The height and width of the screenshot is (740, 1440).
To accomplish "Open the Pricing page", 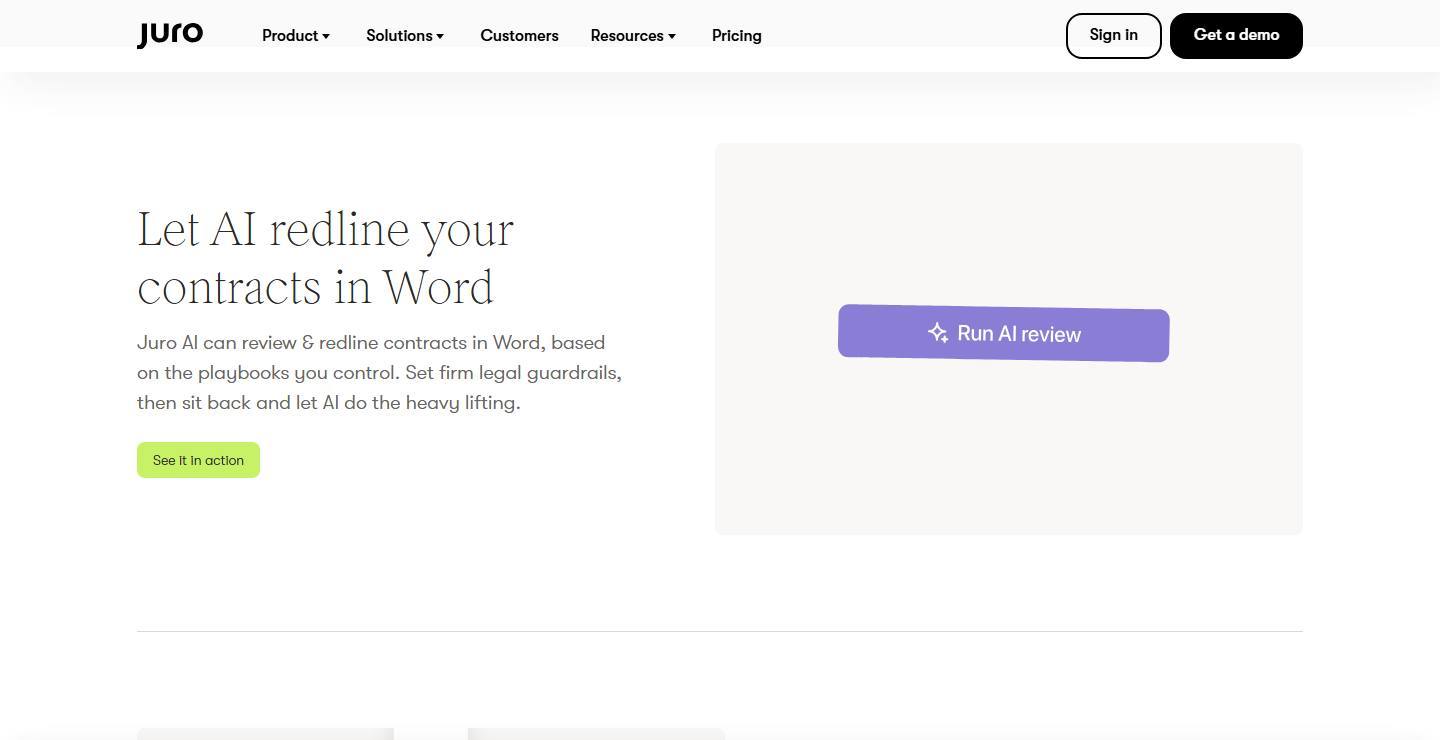I will 737,36.
